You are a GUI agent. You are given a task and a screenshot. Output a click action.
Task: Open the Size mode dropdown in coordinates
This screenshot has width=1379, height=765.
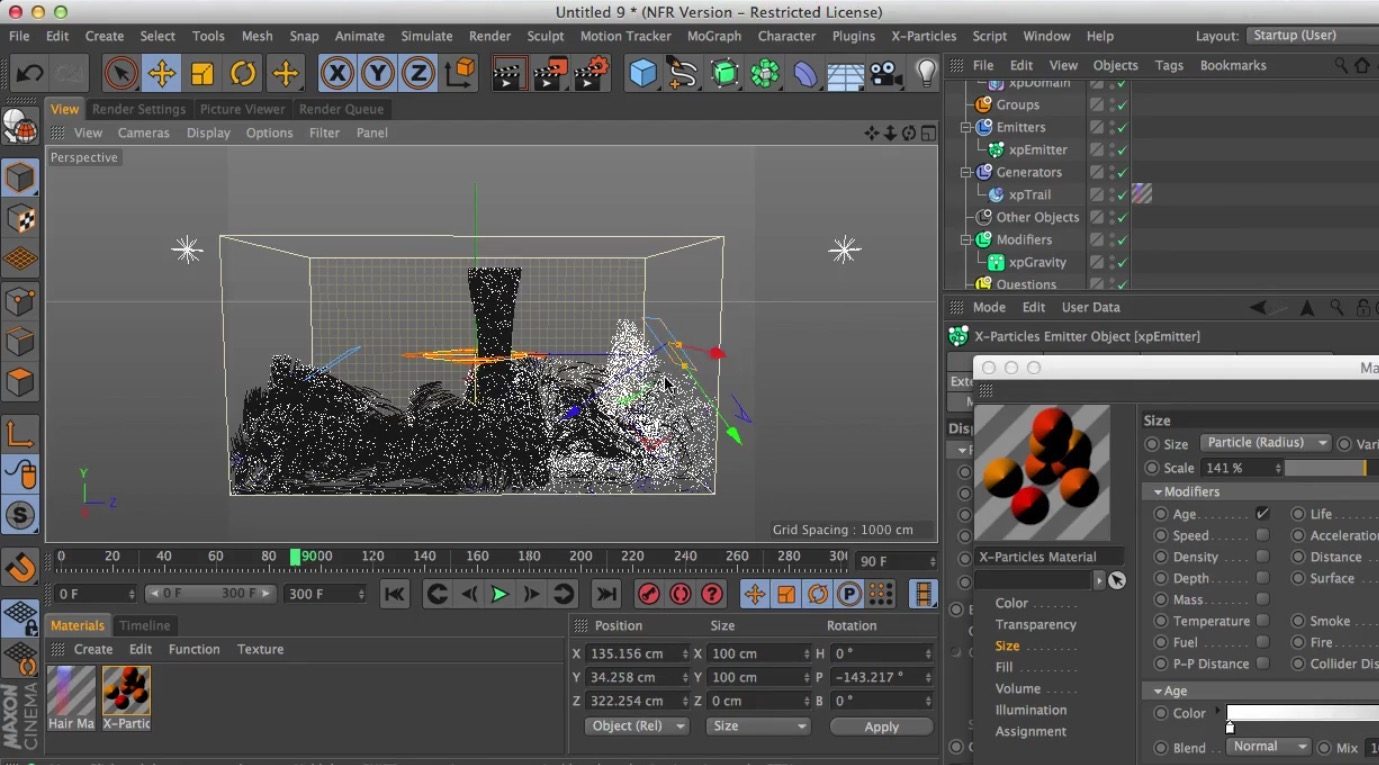coord(758,726)
